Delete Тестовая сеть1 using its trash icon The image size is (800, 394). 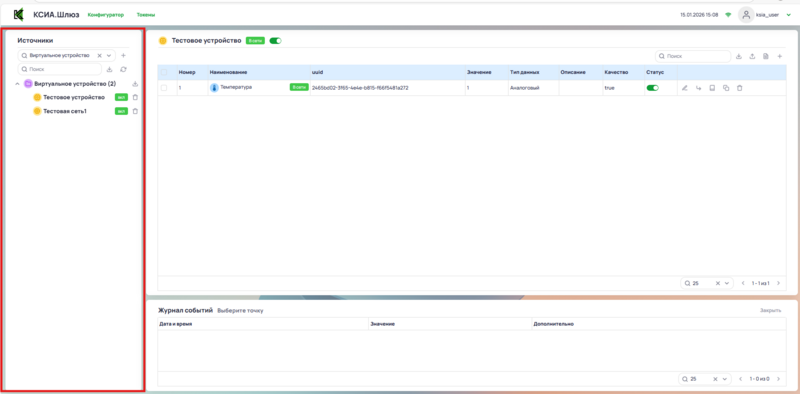[135, 111]
